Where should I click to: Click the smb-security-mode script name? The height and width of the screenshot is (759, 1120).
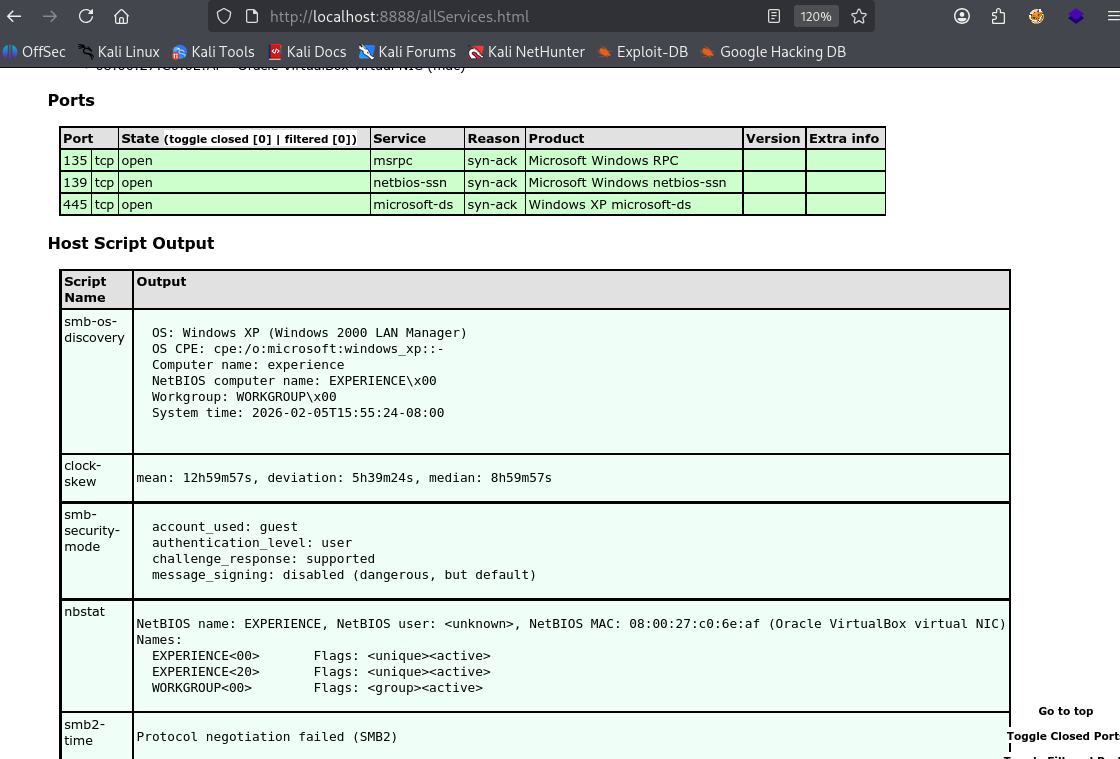(x=92, y=531)
